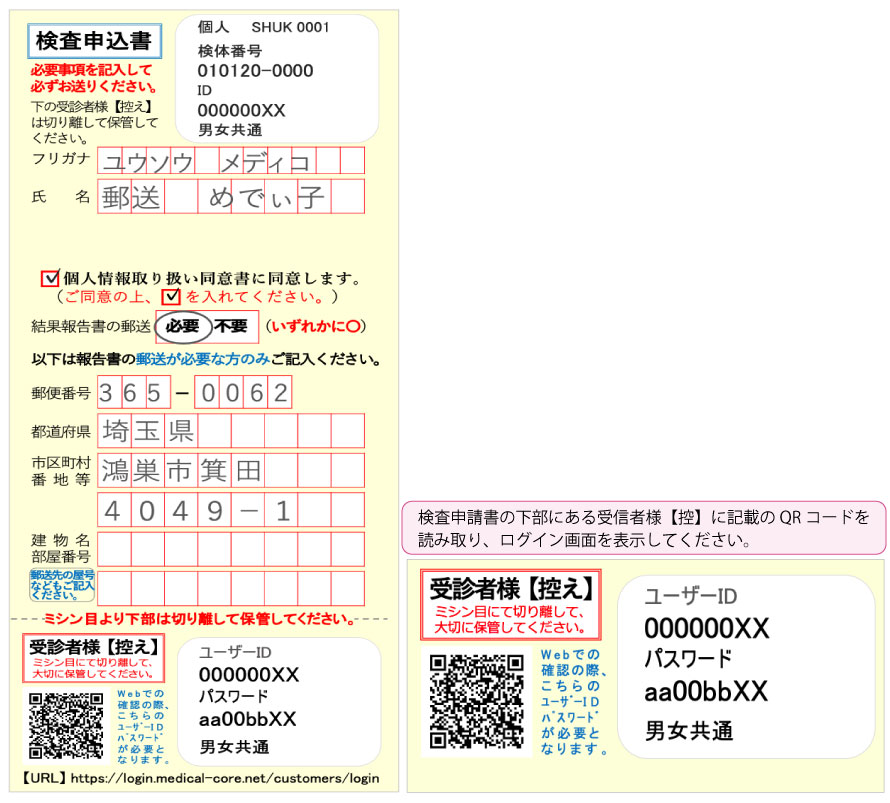
Task: Tick the personal information consent checkbox
Action: coord(50,278)
